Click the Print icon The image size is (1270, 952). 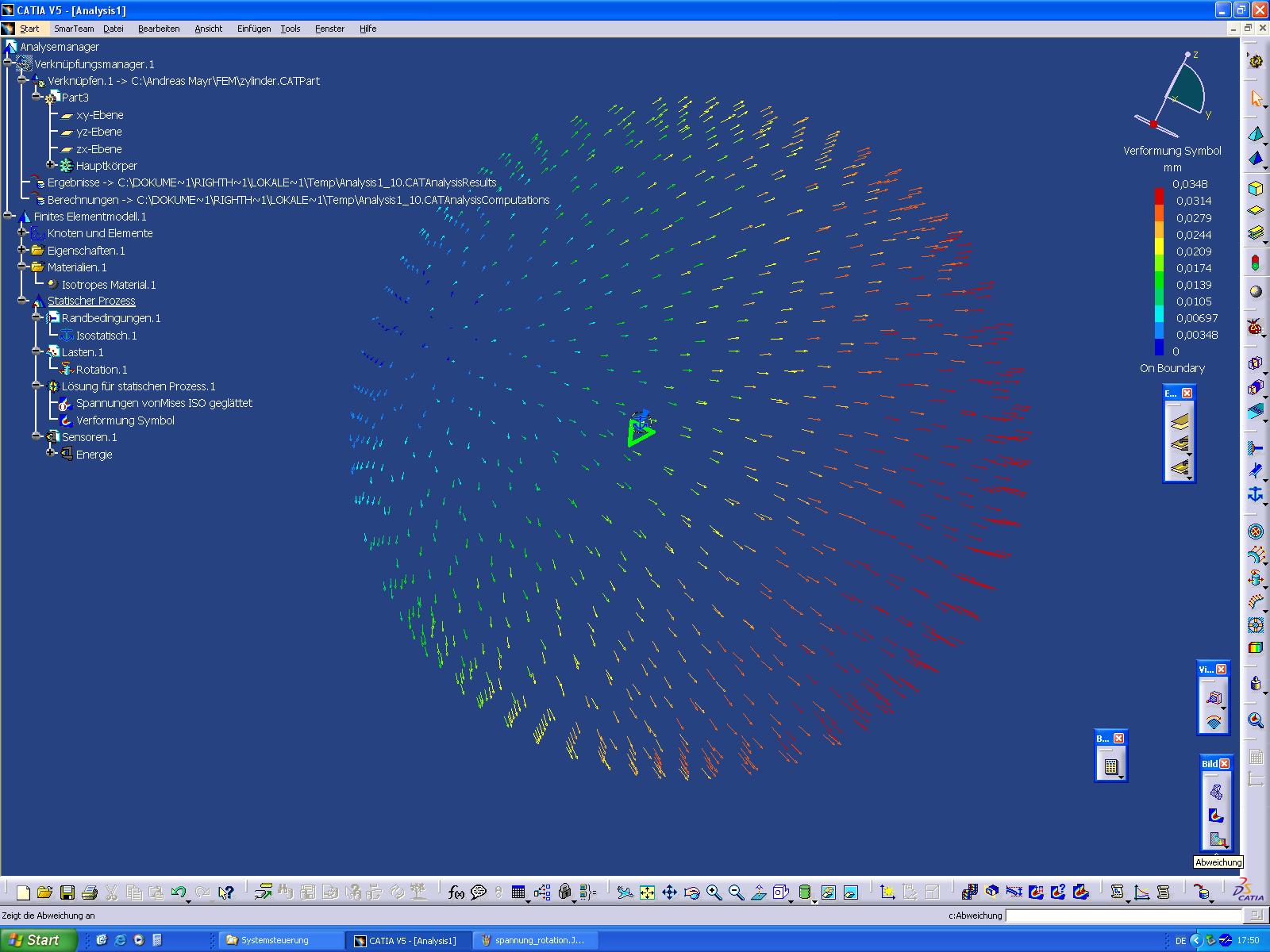[89, 892]
